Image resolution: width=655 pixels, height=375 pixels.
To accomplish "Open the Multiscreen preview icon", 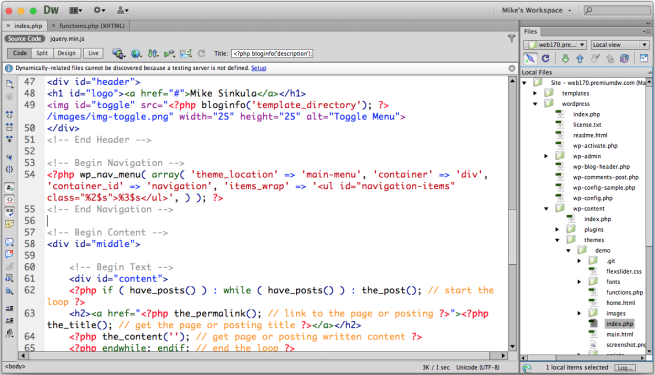I will 119,53.
